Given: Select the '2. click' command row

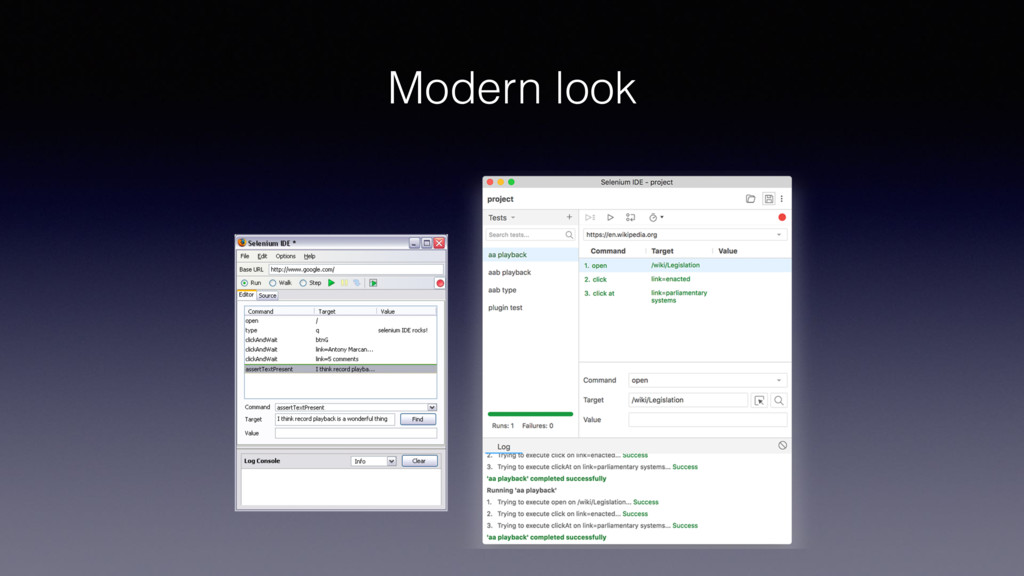Looking at the screenshot, I should [684, 279].
